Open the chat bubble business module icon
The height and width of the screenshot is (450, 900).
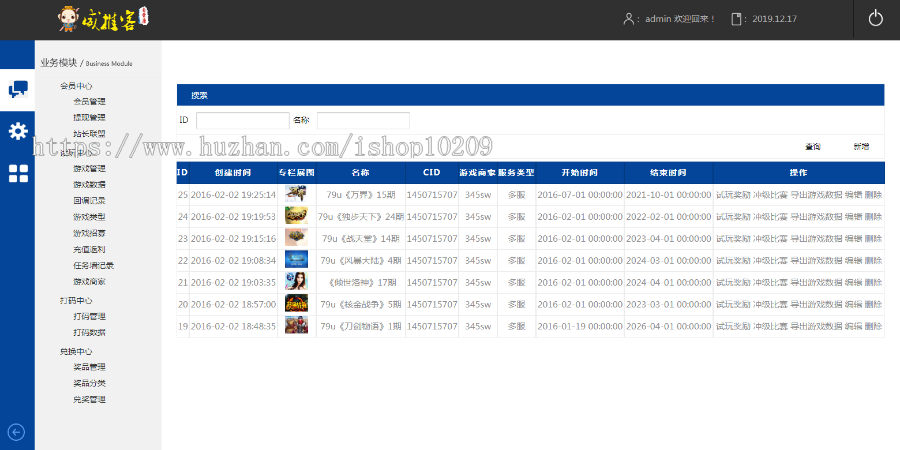tap(18, 90)
